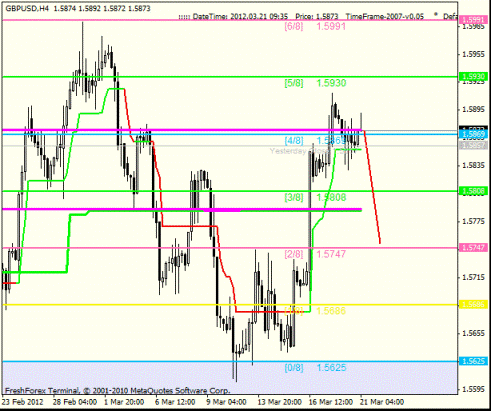Click the 1.5775 price scale value
Screen dimensions: 491x411
coord(474,222)
